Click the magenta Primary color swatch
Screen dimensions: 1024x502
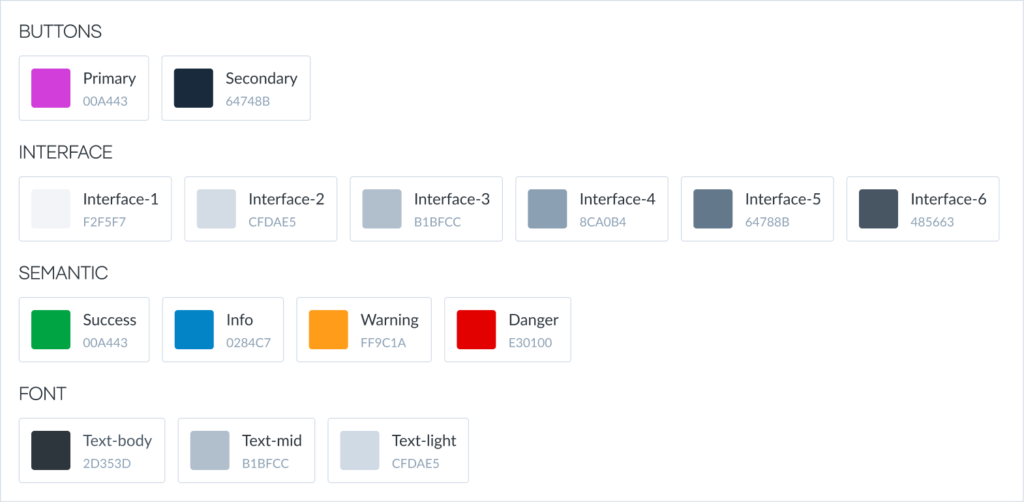(x=51, y=88)
